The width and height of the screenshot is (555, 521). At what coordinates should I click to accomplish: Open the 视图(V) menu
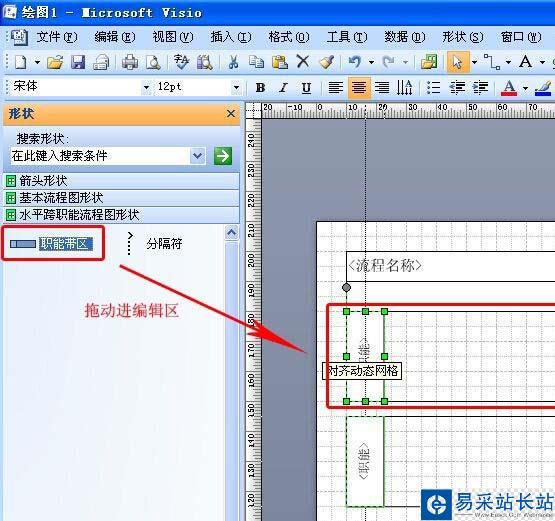coord(173,37)
